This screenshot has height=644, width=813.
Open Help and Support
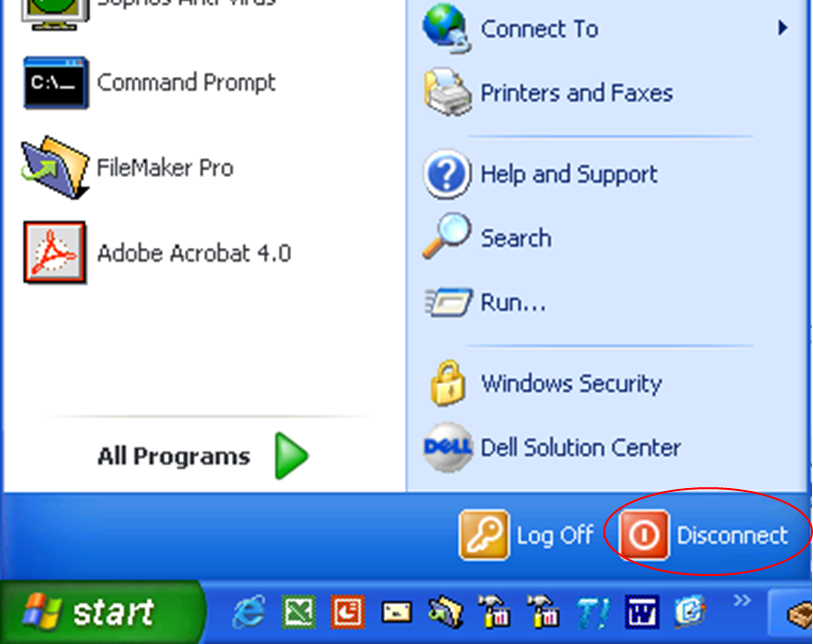point(541,174)
